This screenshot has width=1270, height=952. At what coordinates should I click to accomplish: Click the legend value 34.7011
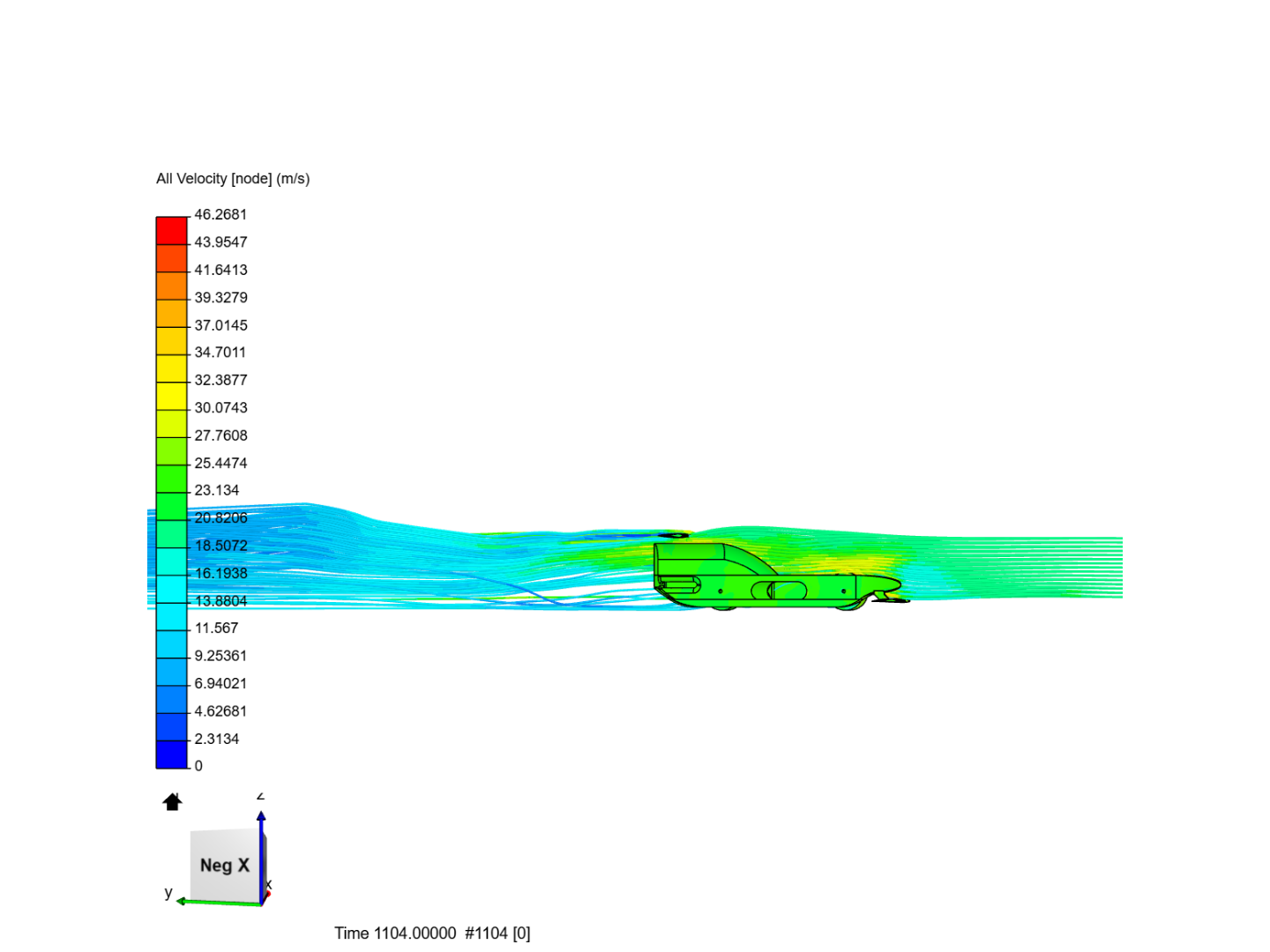[x=220, y=353]
